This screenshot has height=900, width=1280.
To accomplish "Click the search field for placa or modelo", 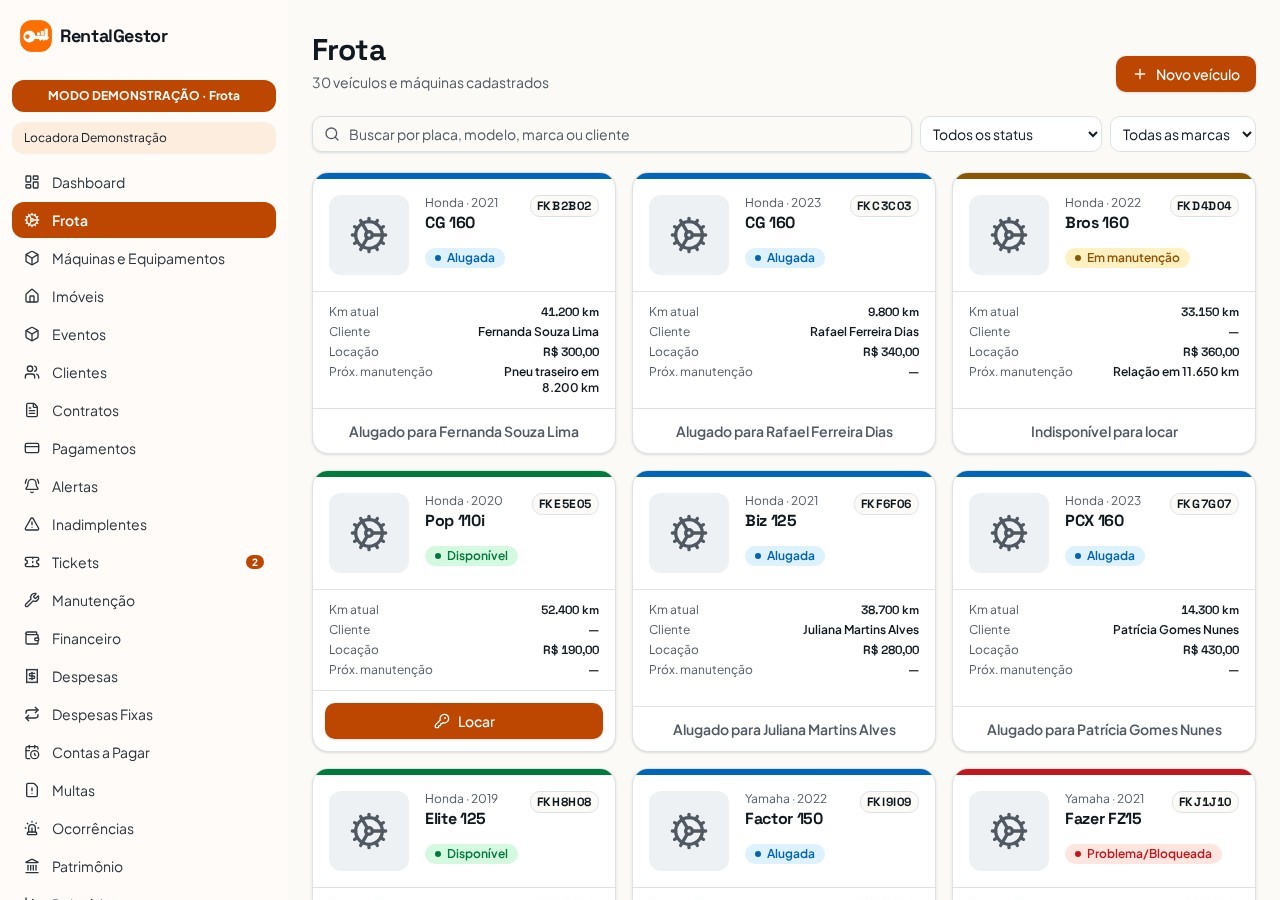I will pos(612,134).
